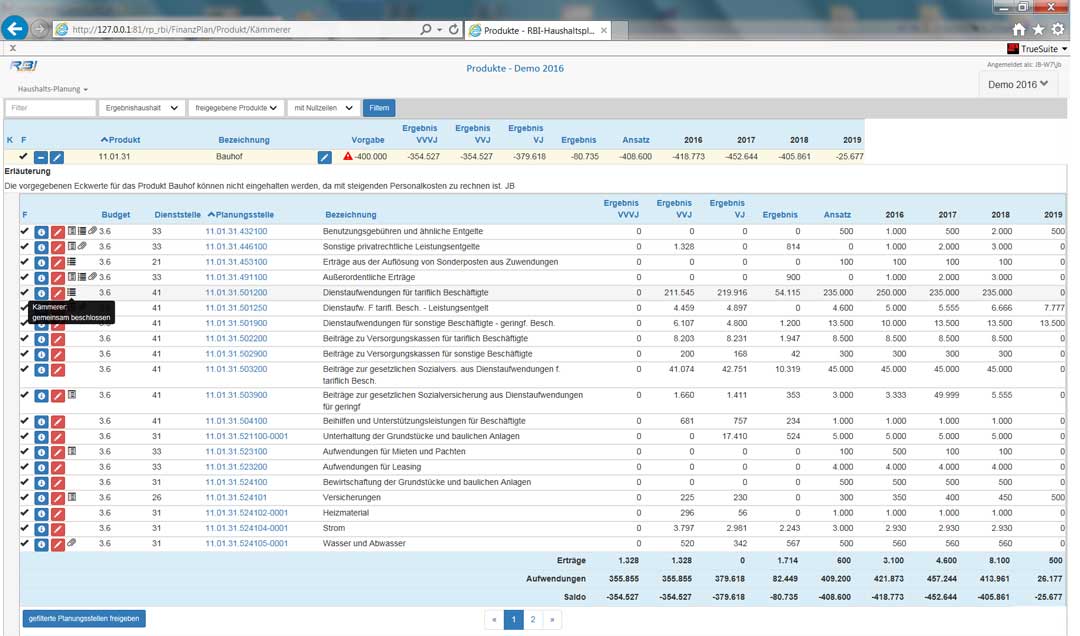Edit row 11.01.31.432100 with red pencil

[x=58, y=232]
